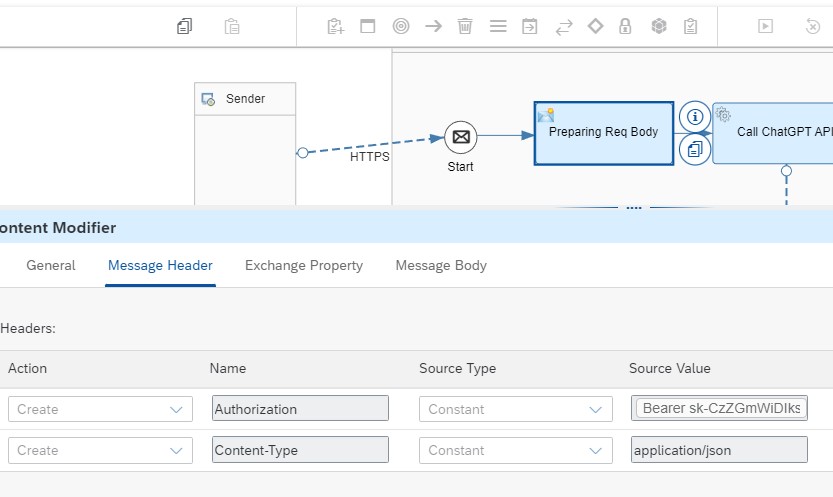Open the Message Body tab
Viewport: 833px width, 497px height.
pyautogui.click(x=441, y=265)
